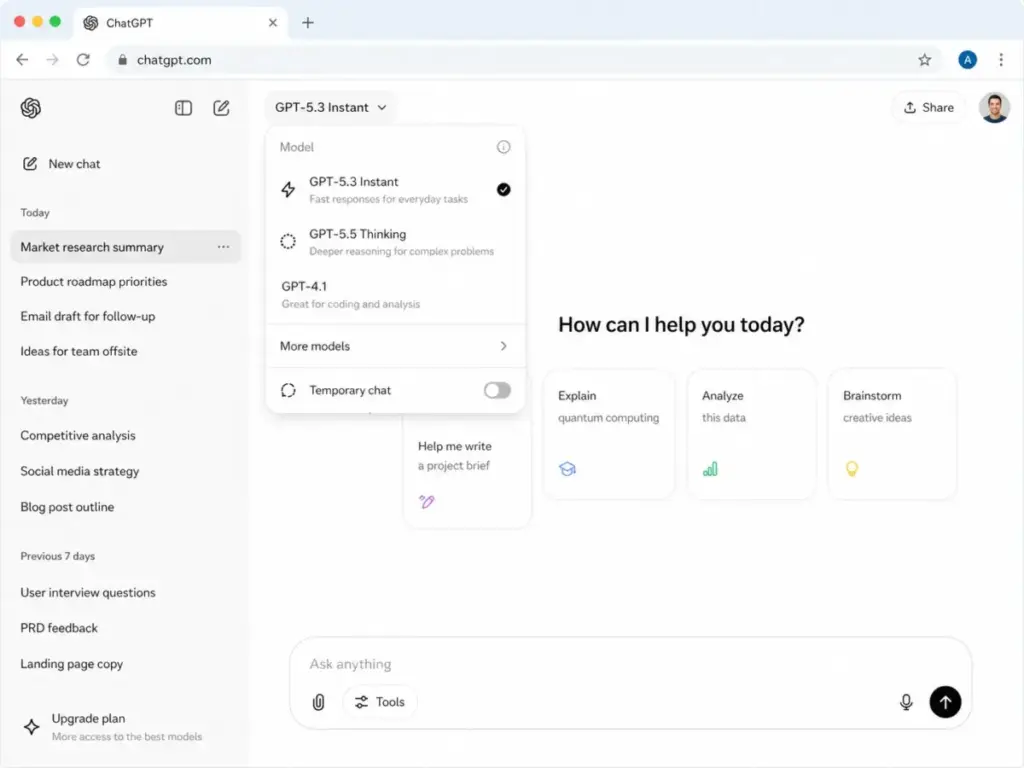Click the pen icon on Help me write card
1024x768 pixels.
(426, 502)
